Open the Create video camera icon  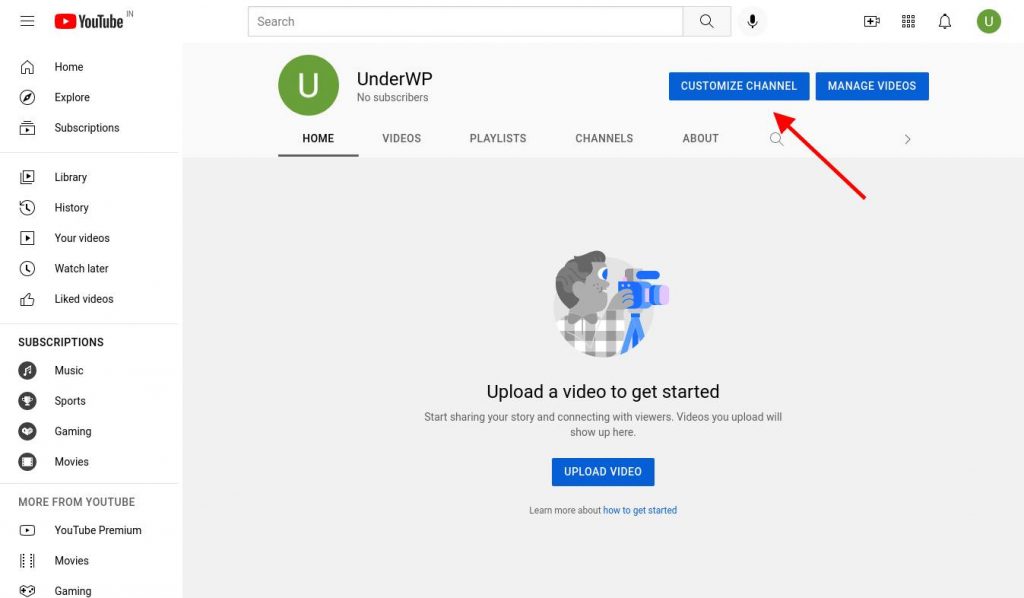tap(871, 22)
